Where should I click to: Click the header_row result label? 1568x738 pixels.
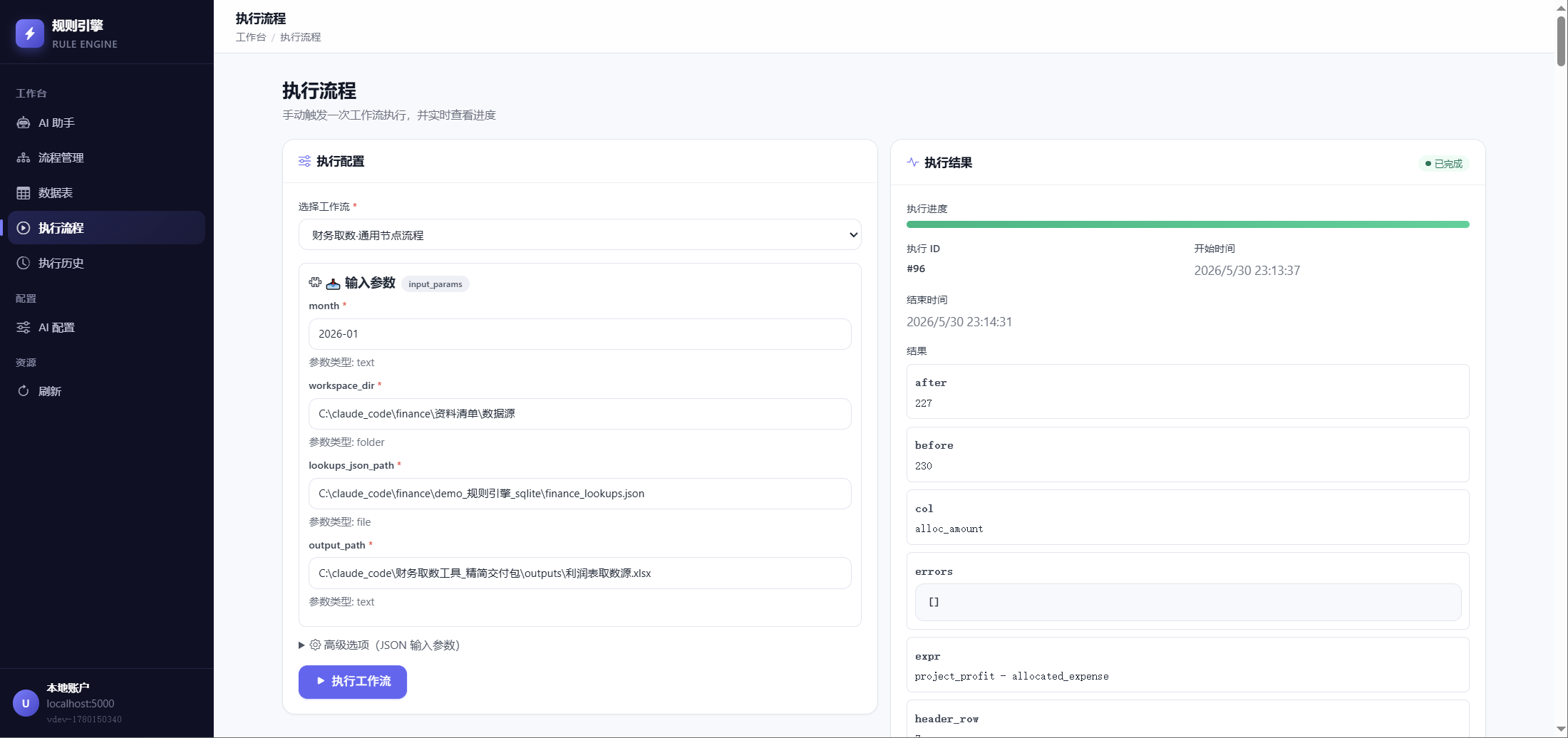(947, 719)
